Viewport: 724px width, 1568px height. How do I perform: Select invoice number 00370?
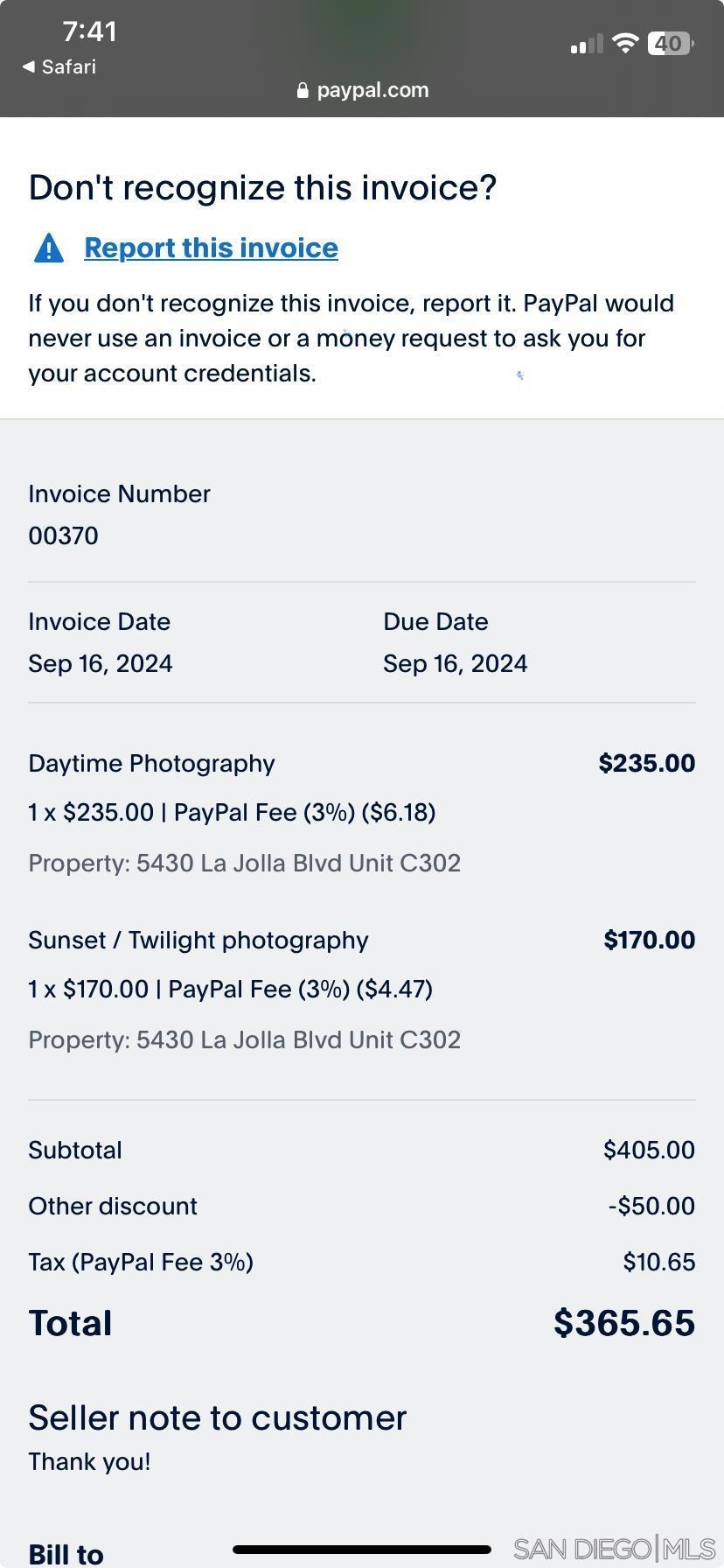[63, 535]
